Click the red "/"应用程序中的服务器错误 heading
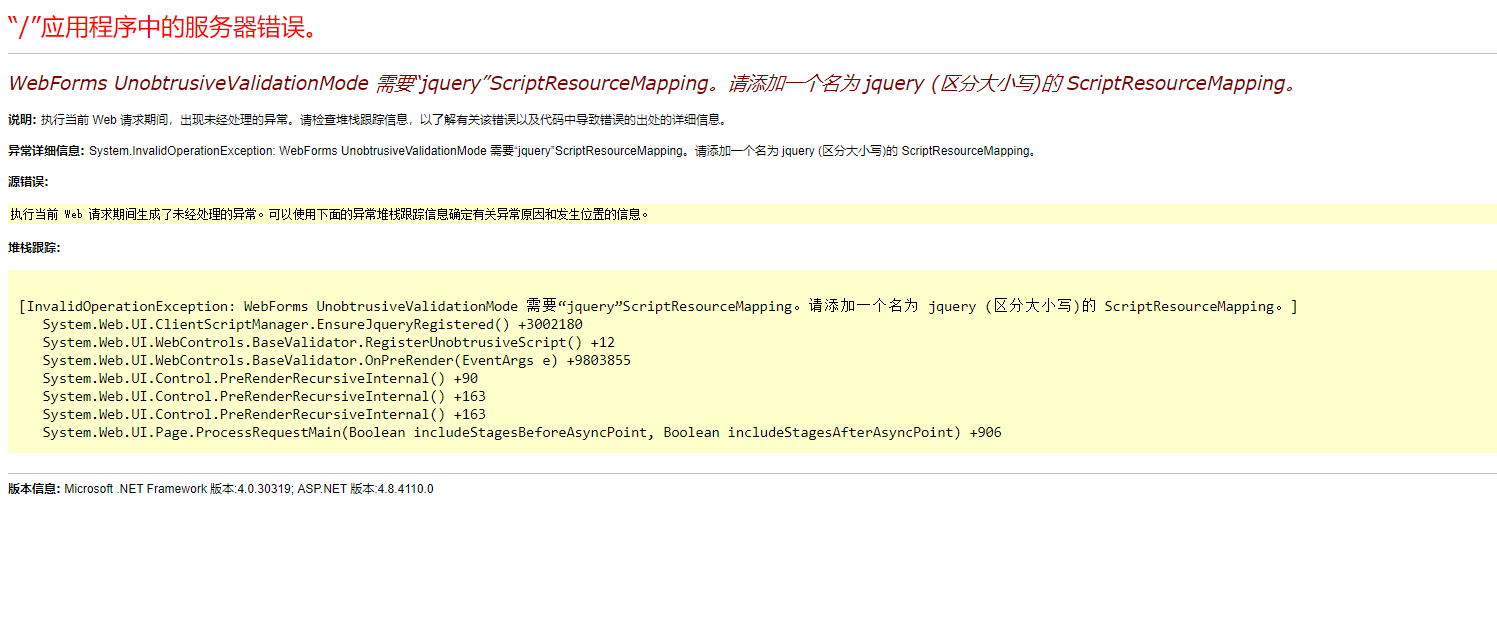Image resolution: width=1497 pixels, height=629 pixels. (x=163, y=27)
